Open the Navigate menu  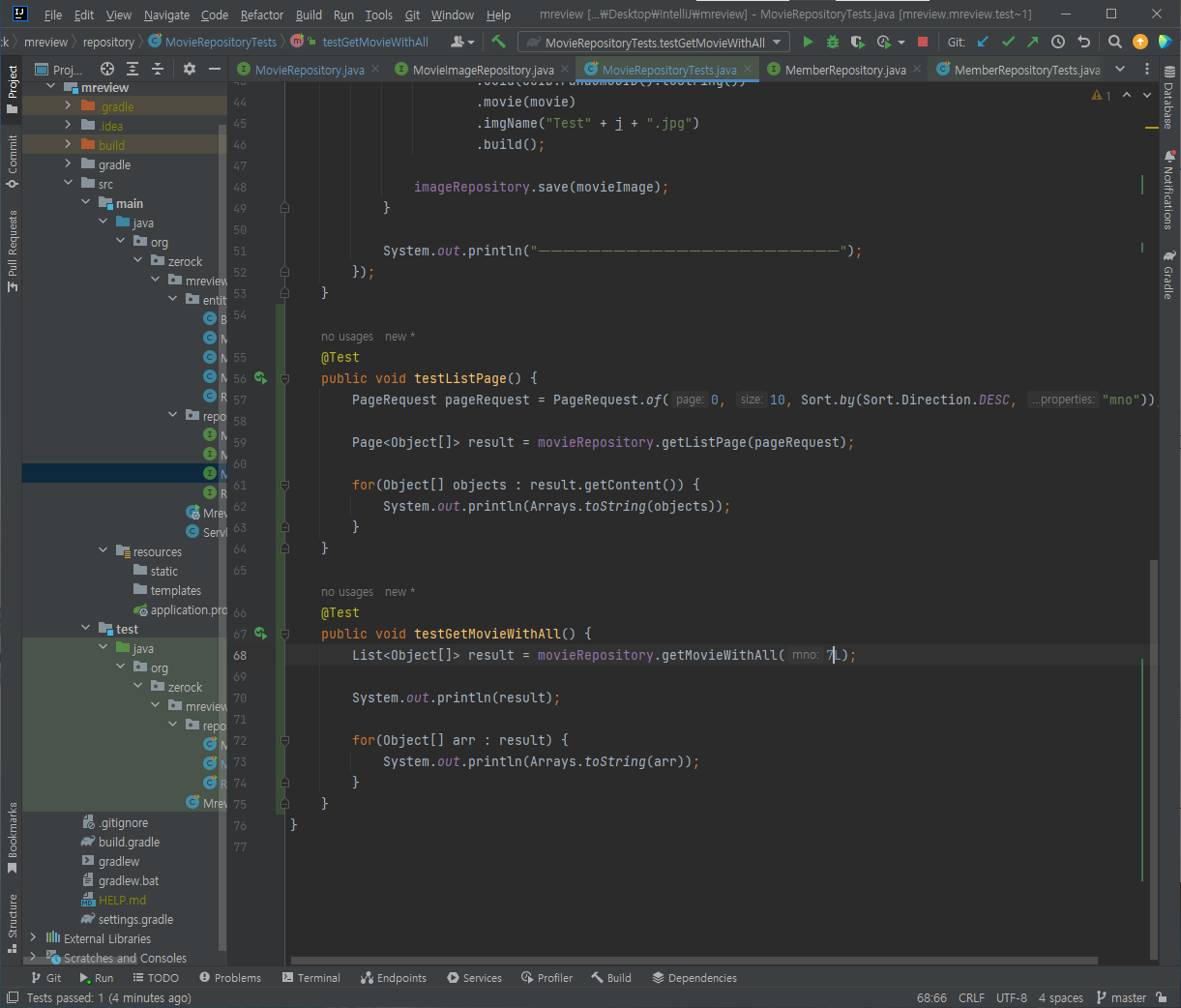click(166, 15)
